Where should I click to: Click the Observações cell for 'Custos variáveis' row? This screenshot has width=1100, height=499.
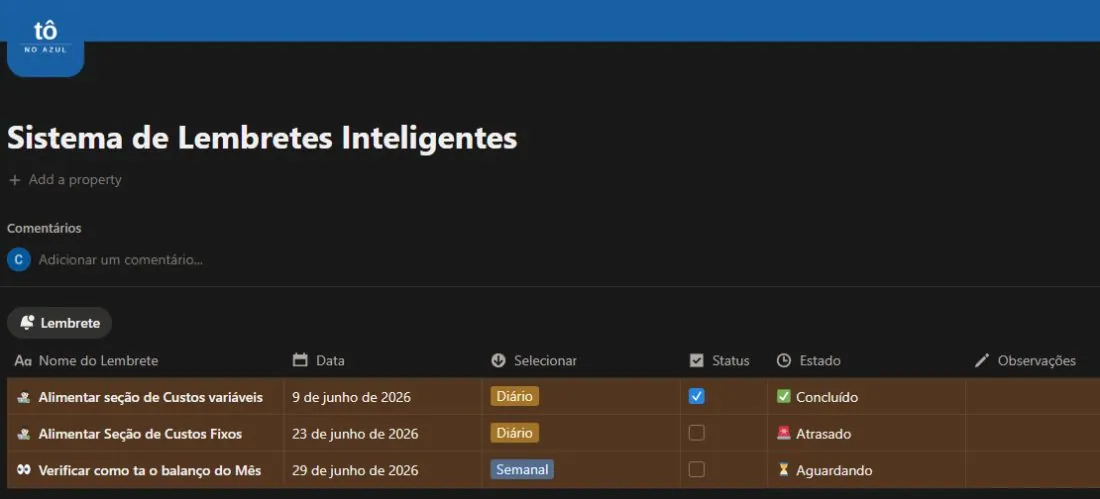(1033, 397)
